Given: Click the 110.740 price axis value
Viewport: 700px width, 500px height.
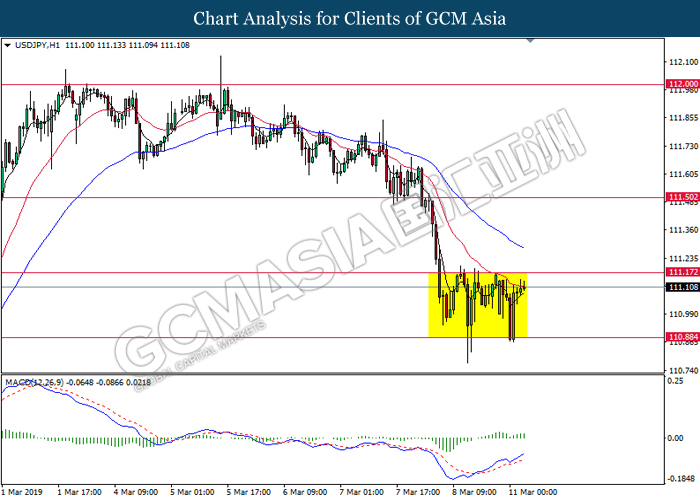Looking at the screenshot, I should click(683, 371).
